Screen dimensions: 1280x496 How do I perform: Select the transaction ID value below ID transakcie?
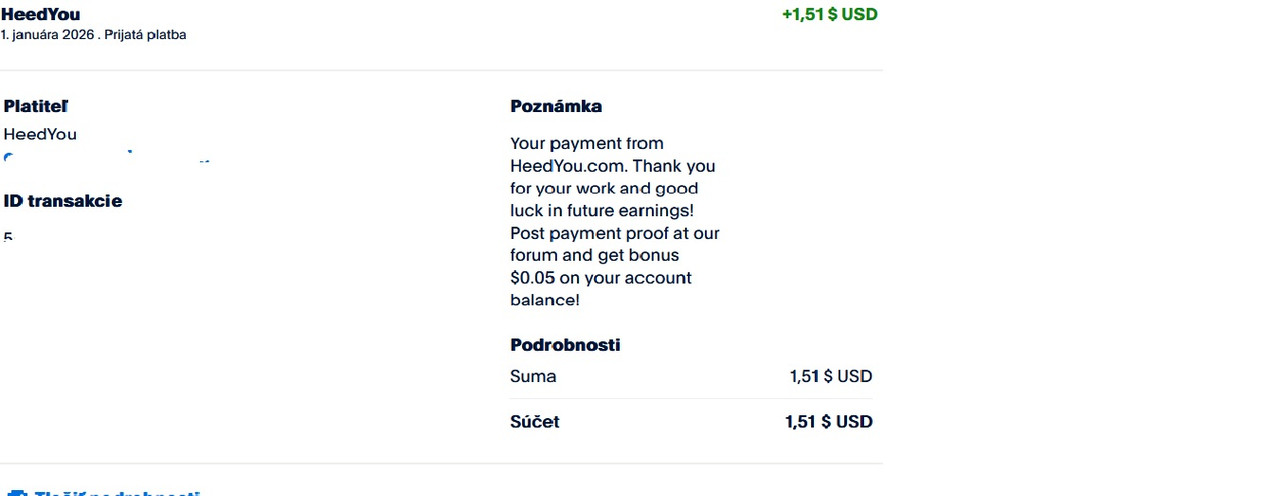[x=8, y=238]
